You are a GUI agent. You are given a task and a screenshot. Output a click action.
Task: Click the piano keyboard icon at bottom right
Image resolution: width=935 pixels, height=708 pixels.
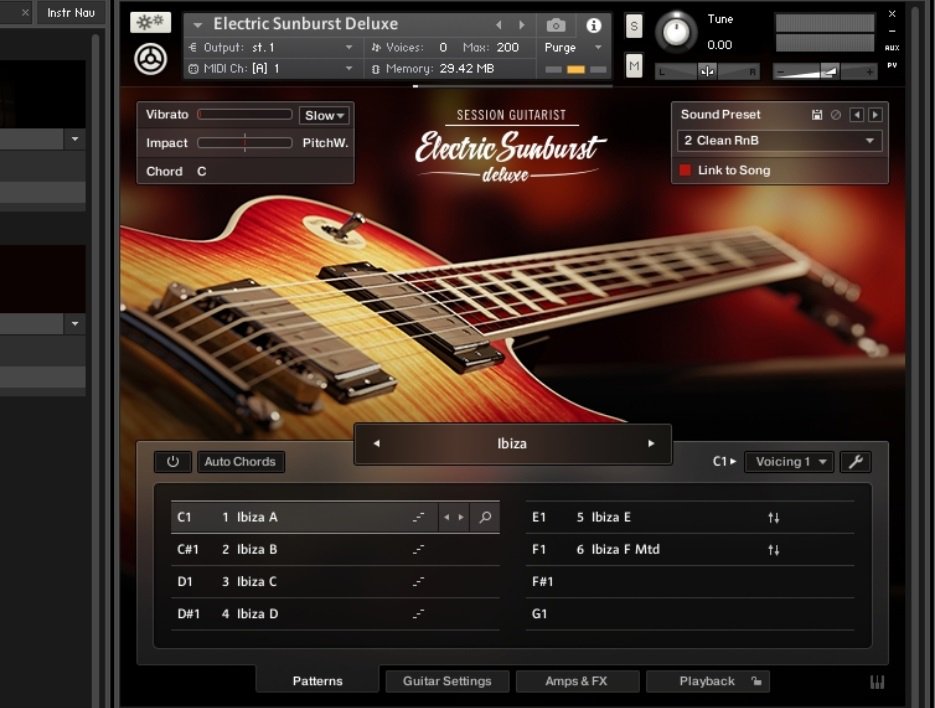click(x=877, y=682)
